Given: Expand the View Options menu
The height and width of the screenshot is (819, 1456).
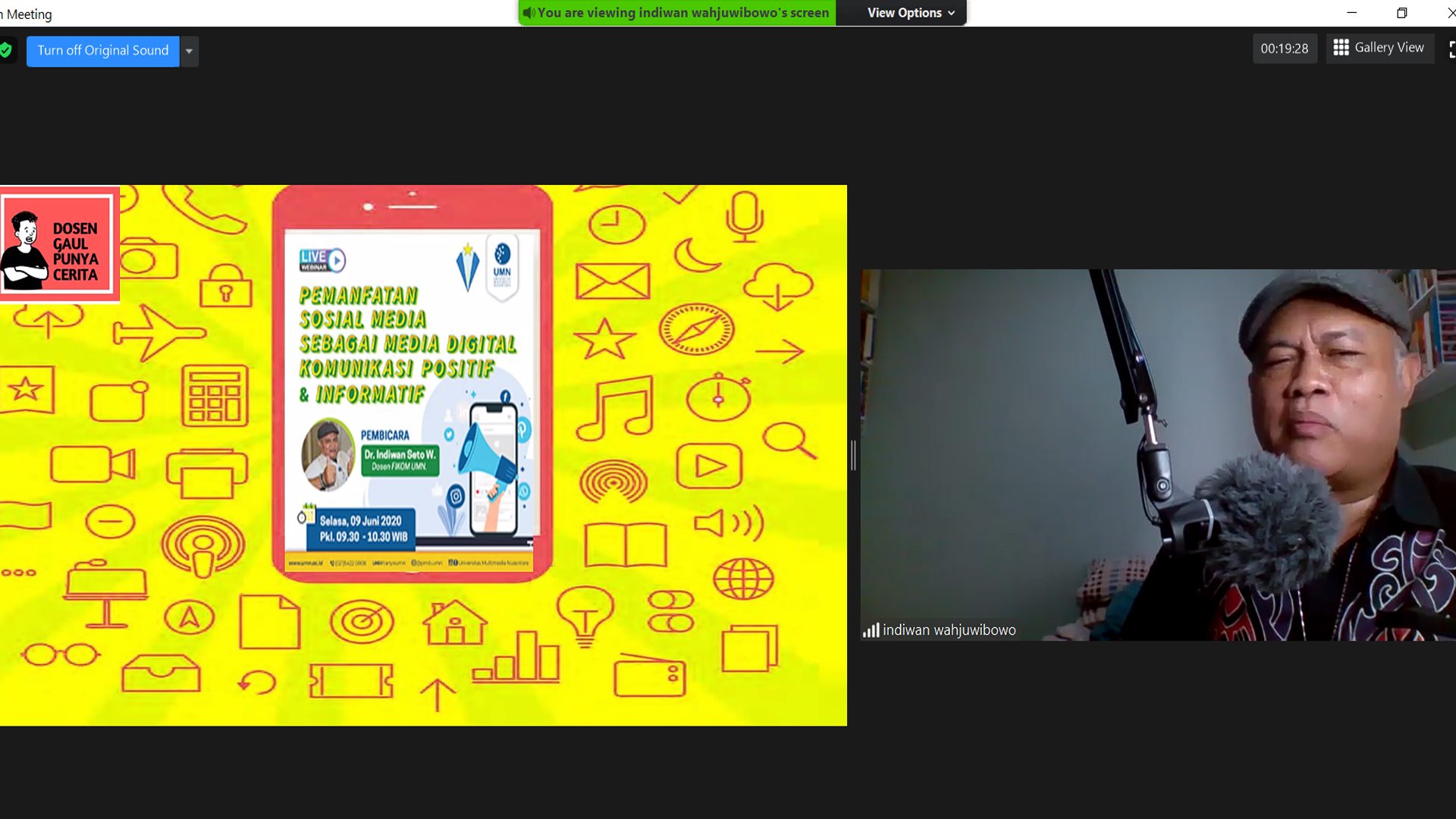Looking at the screenshot, I should (904, 13).
